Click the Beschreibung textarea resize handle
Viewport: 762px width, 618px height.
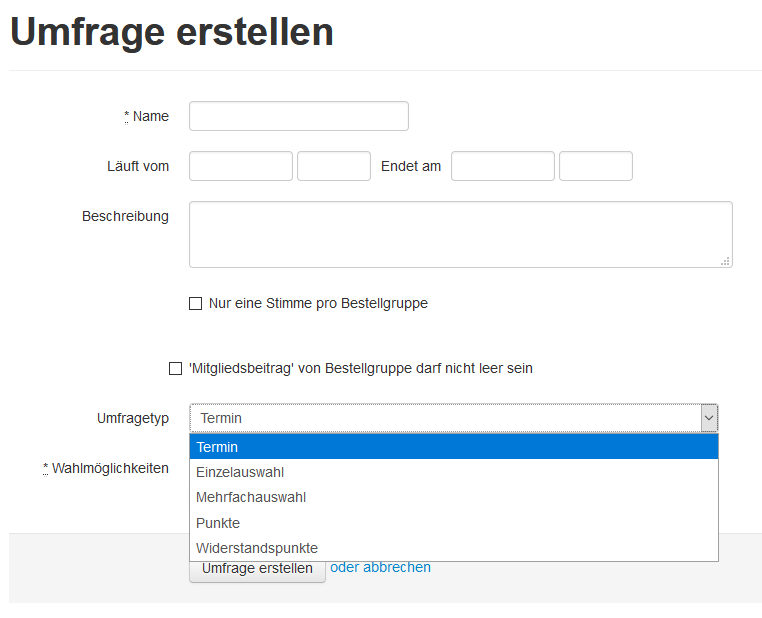pos(726,261)
